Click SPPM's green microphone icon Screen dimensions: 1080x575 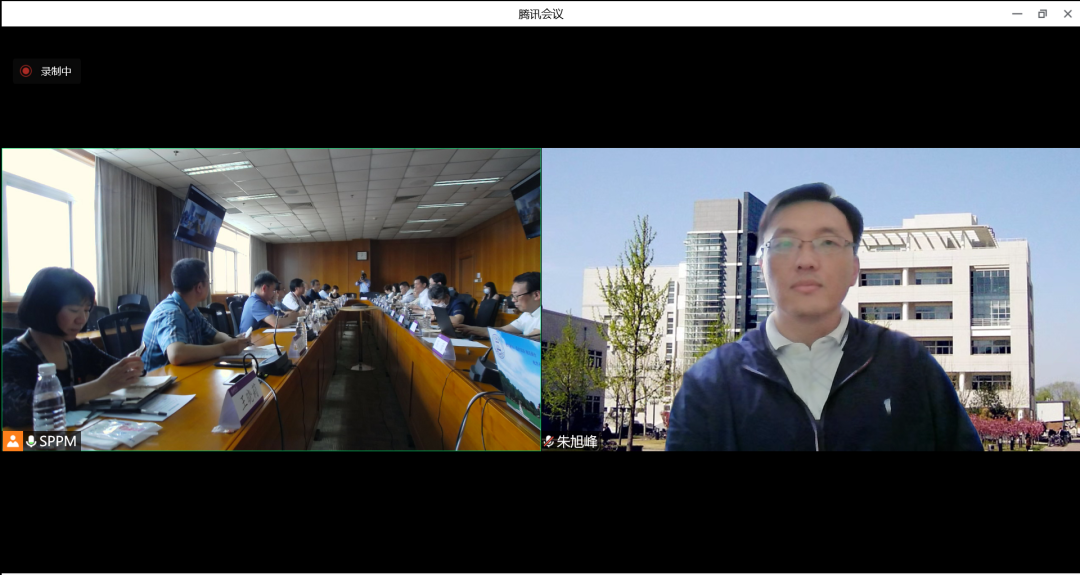click(32, 441)
